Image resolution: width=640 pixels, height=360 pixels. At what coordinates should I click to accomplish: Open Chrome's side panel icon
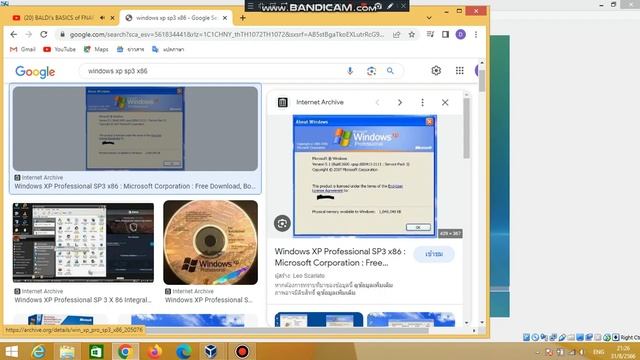tap(445, 35)
